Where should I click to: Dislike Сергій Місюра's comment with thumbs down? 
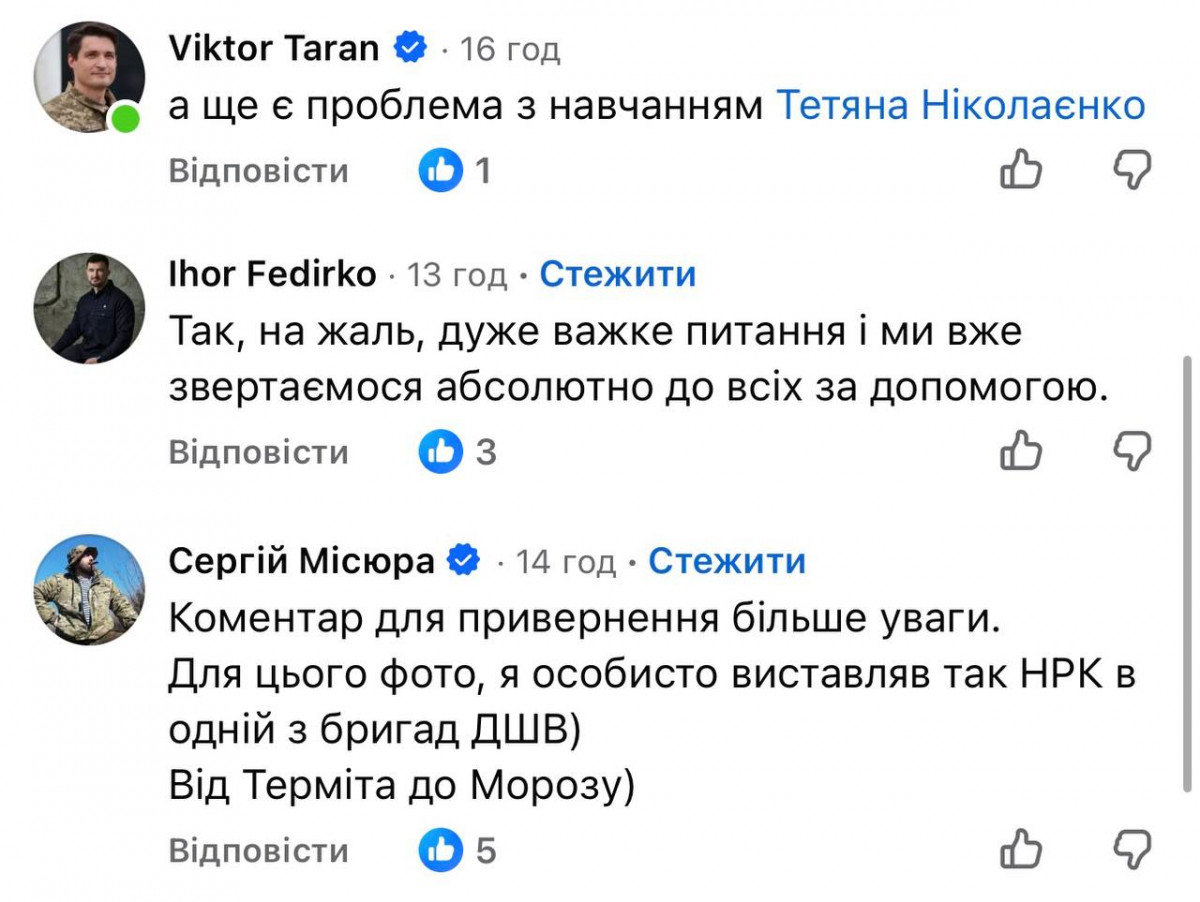coord(1133,850)
